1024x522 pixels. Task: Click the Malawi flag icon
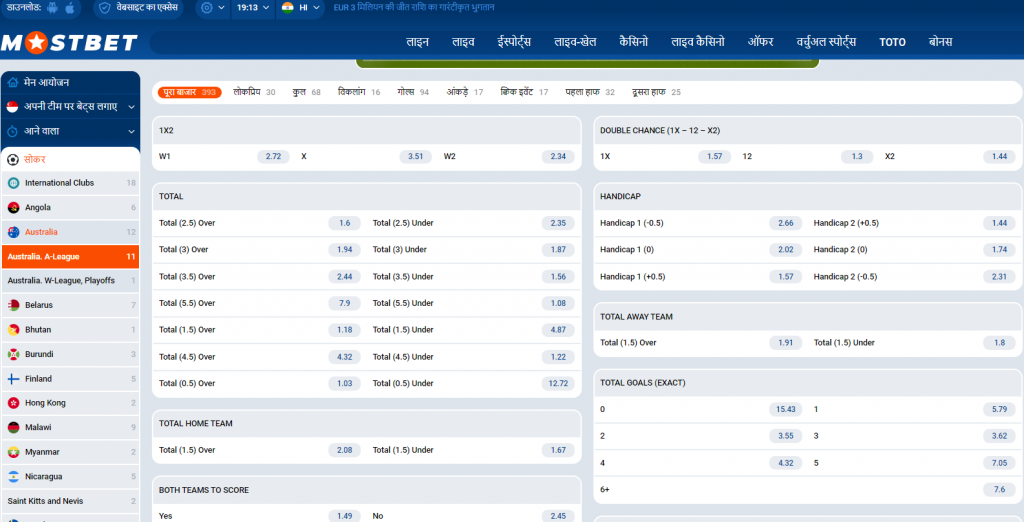[x=13, y=427]
